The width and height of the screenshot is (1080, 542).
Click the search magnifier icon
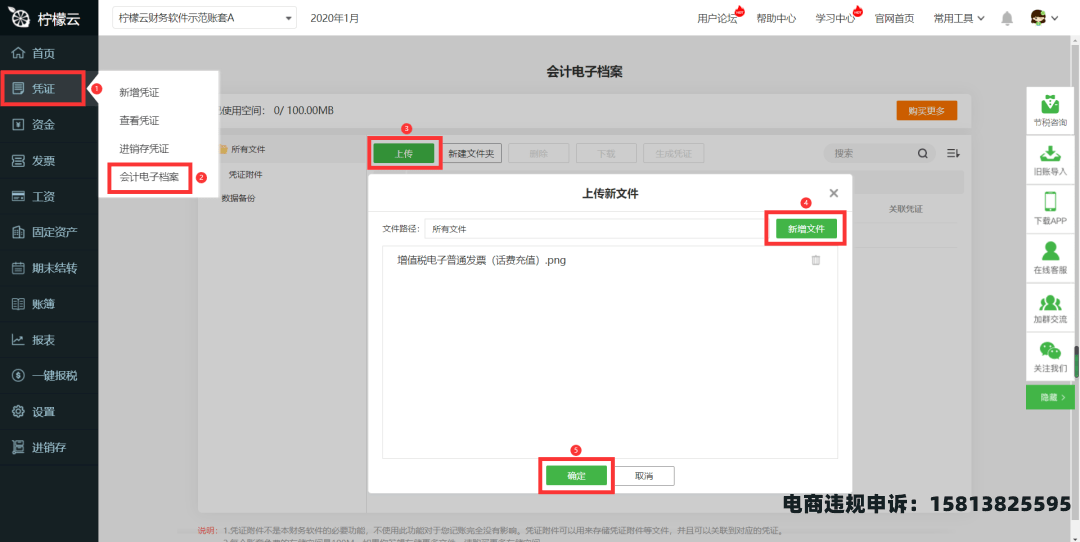pyautogui.click(x=922, y=154)
